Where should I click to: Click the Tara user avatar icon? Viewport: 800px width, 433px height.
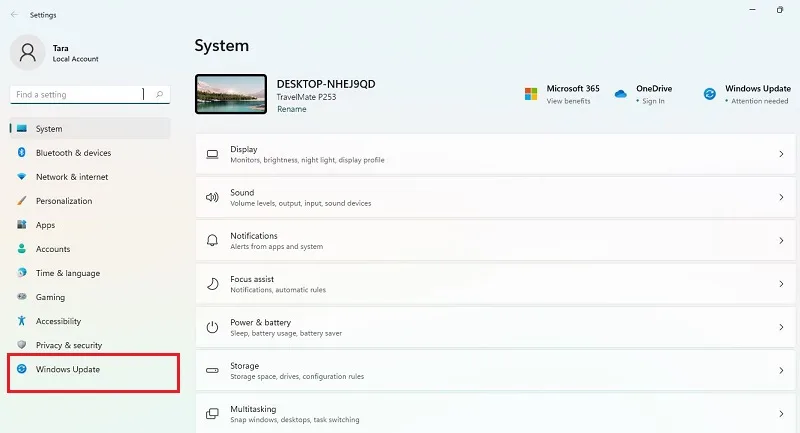pyautogui.click(x=28, y=53)
